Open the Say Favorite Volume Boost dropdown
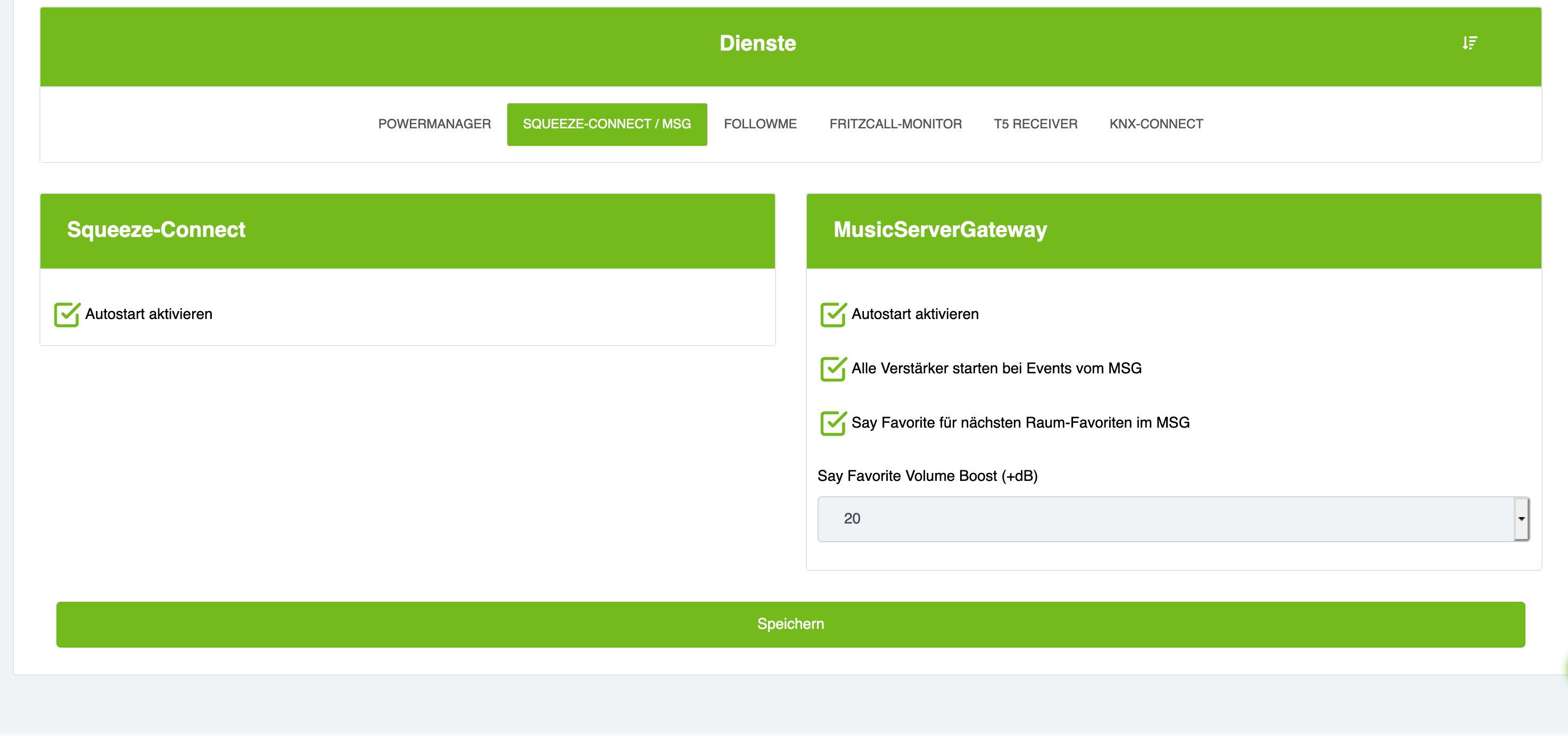This screenshot has width=1568, height=736. pyautogui.click(x=1165, y=519)
